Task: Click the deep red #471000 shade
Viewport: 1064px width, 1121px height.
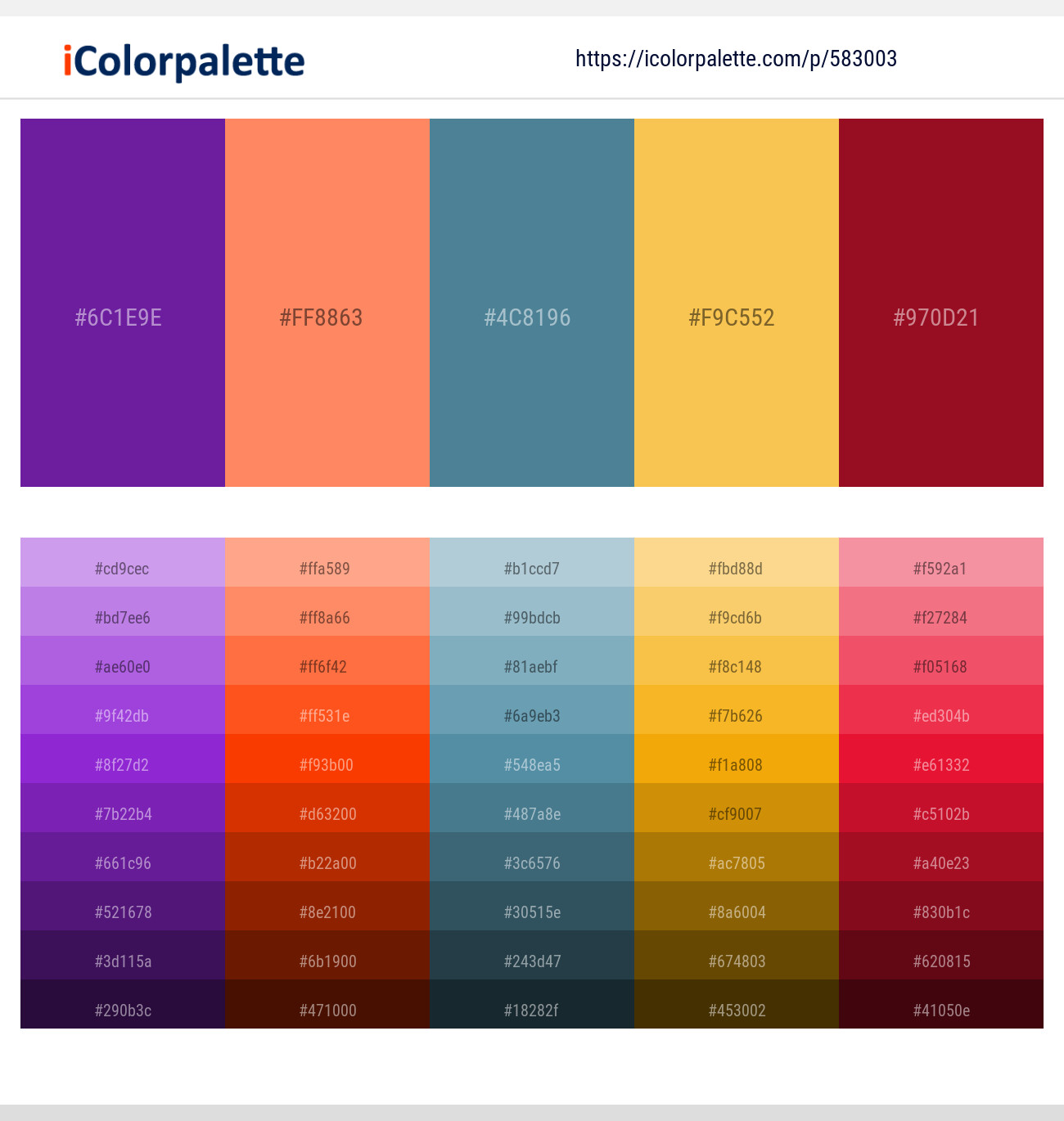Action: pyautogui.click(x=327, y=1011)
